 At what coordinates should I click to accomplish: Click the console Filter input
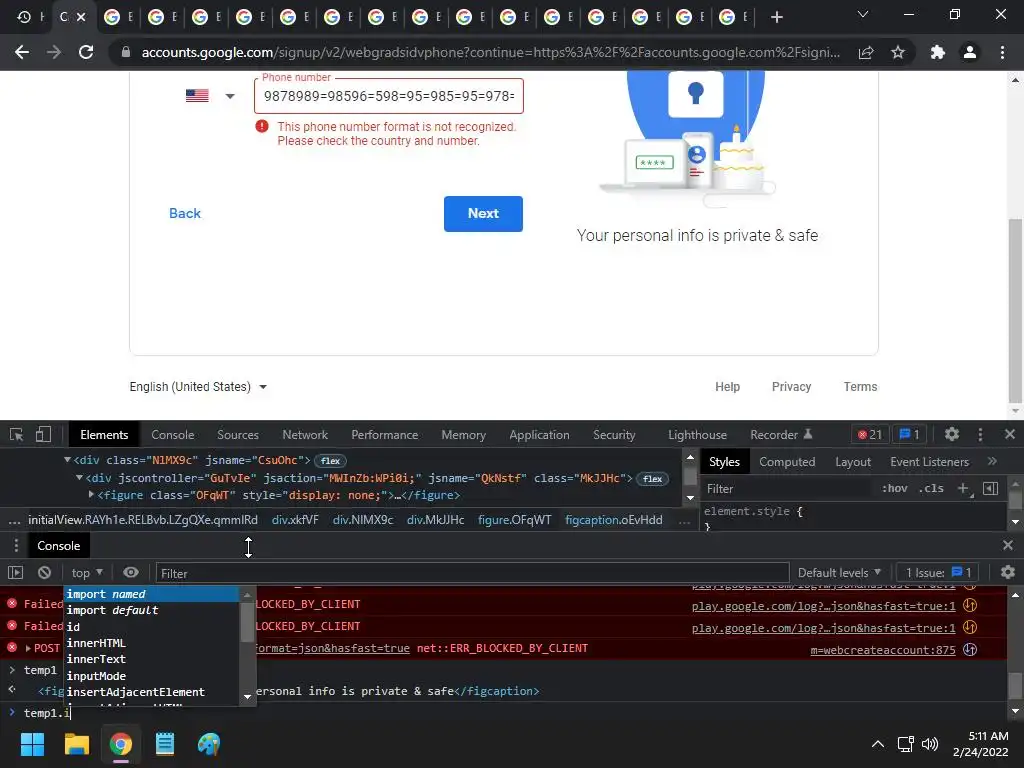tap(472, 573)
